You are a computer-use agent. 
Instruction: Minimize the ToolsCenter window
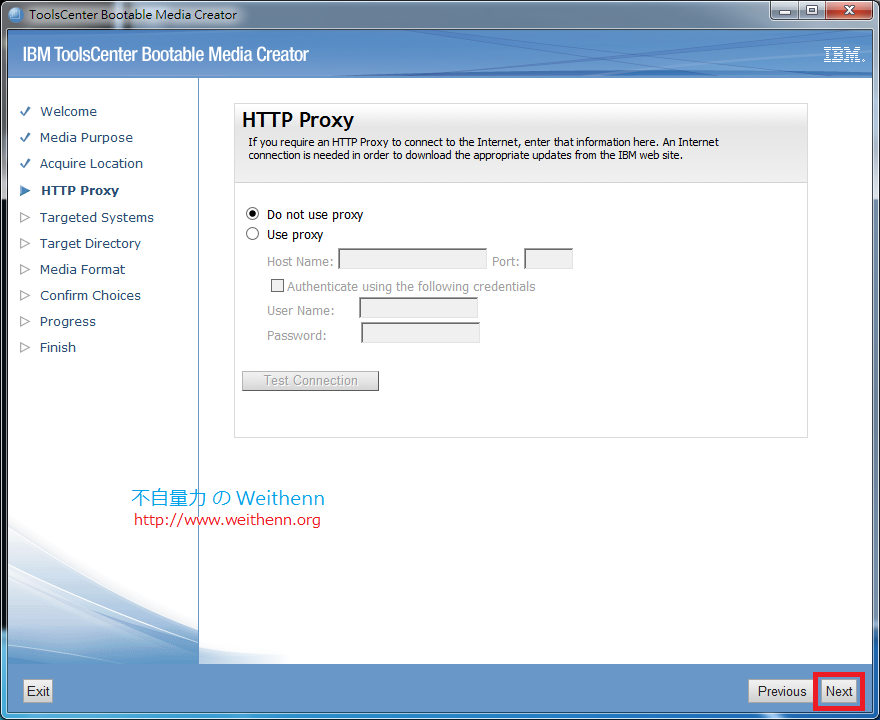(785, 11)
